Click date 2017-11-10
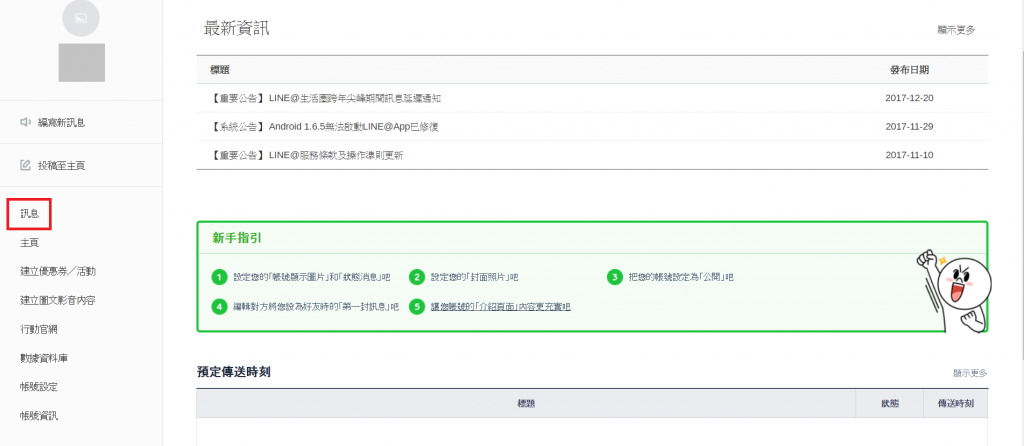Viewport: 1024px width, 446px height. [909, 155]
